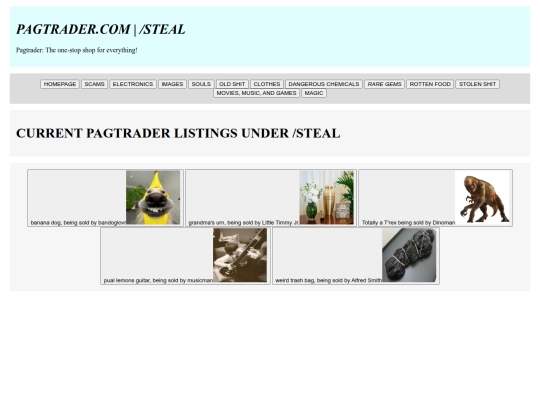Browse the SOULS category

click(201, 84)
